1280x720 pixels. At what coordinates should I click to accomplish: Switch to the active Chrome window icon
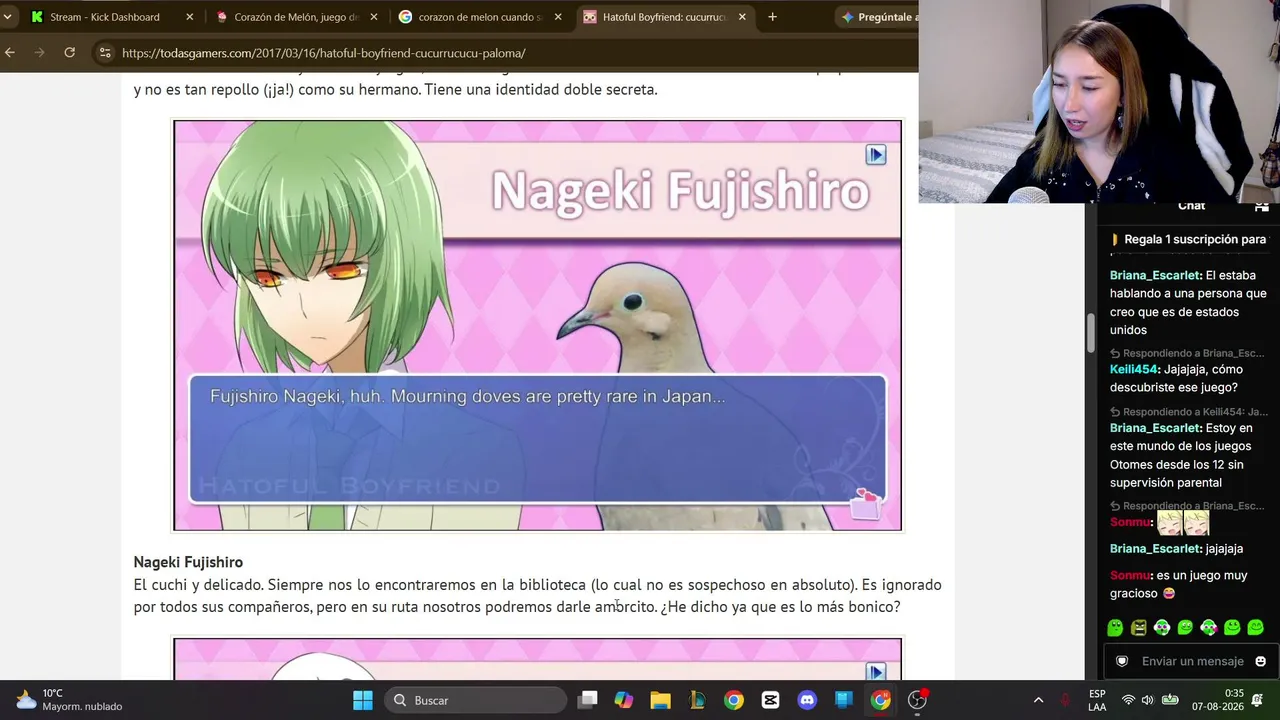880,700
